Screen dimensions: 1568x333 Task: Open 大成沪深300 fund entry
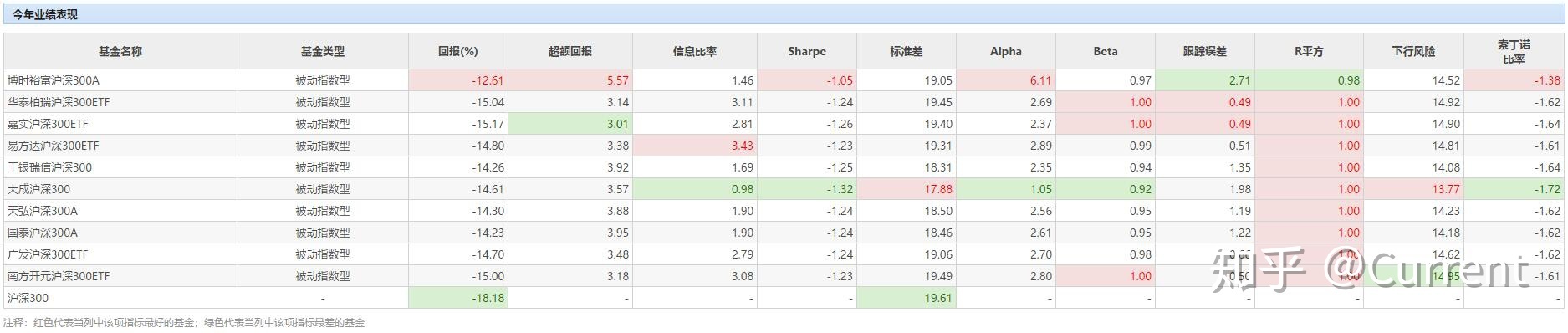click(x=39, y=189)
